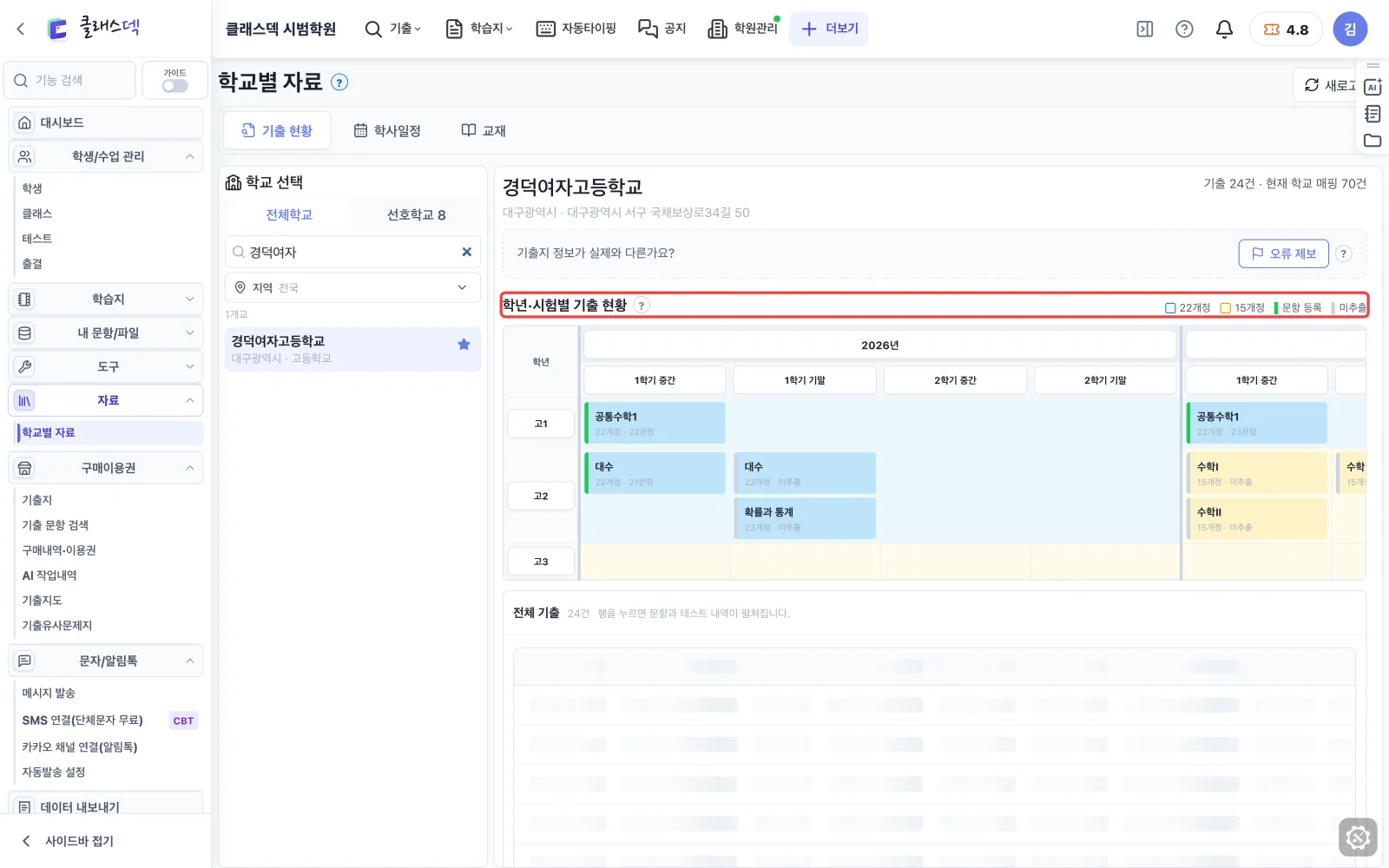The height and width of the screenshot is (868, 1389).
Task: Toggle the 가이드 switch
Action: pyautogui.click(x=174, y=86)
